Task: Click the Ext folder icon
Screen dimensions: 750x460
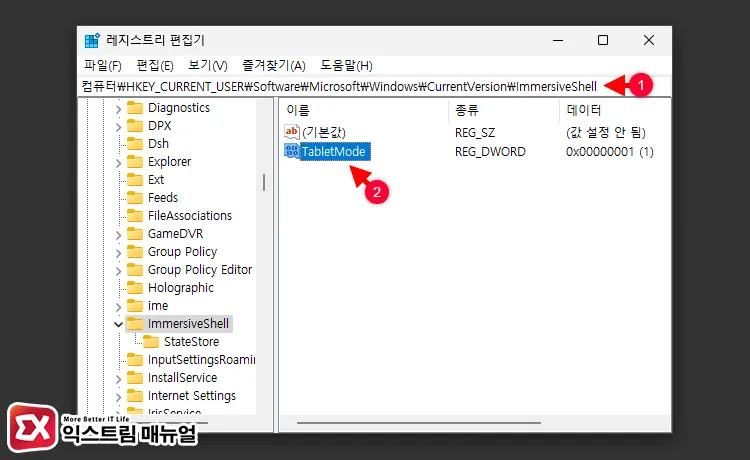Action: point(135,180)
